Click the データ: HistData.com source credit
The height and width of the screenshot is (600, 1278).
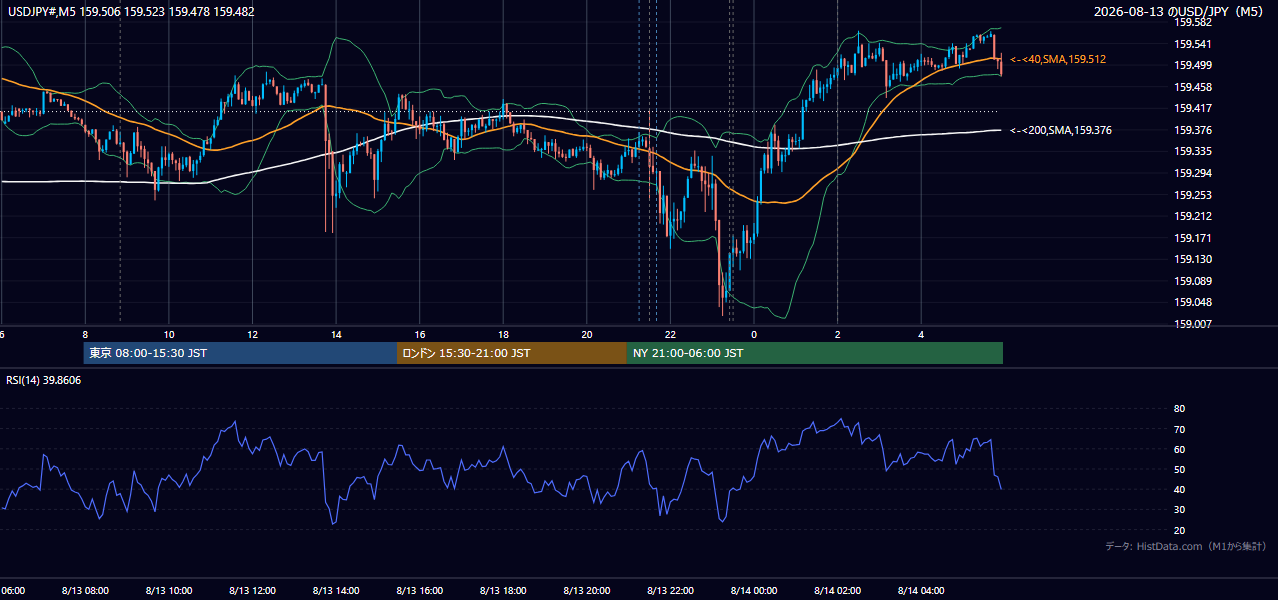pyautogui.click(x=1185, y=546)
